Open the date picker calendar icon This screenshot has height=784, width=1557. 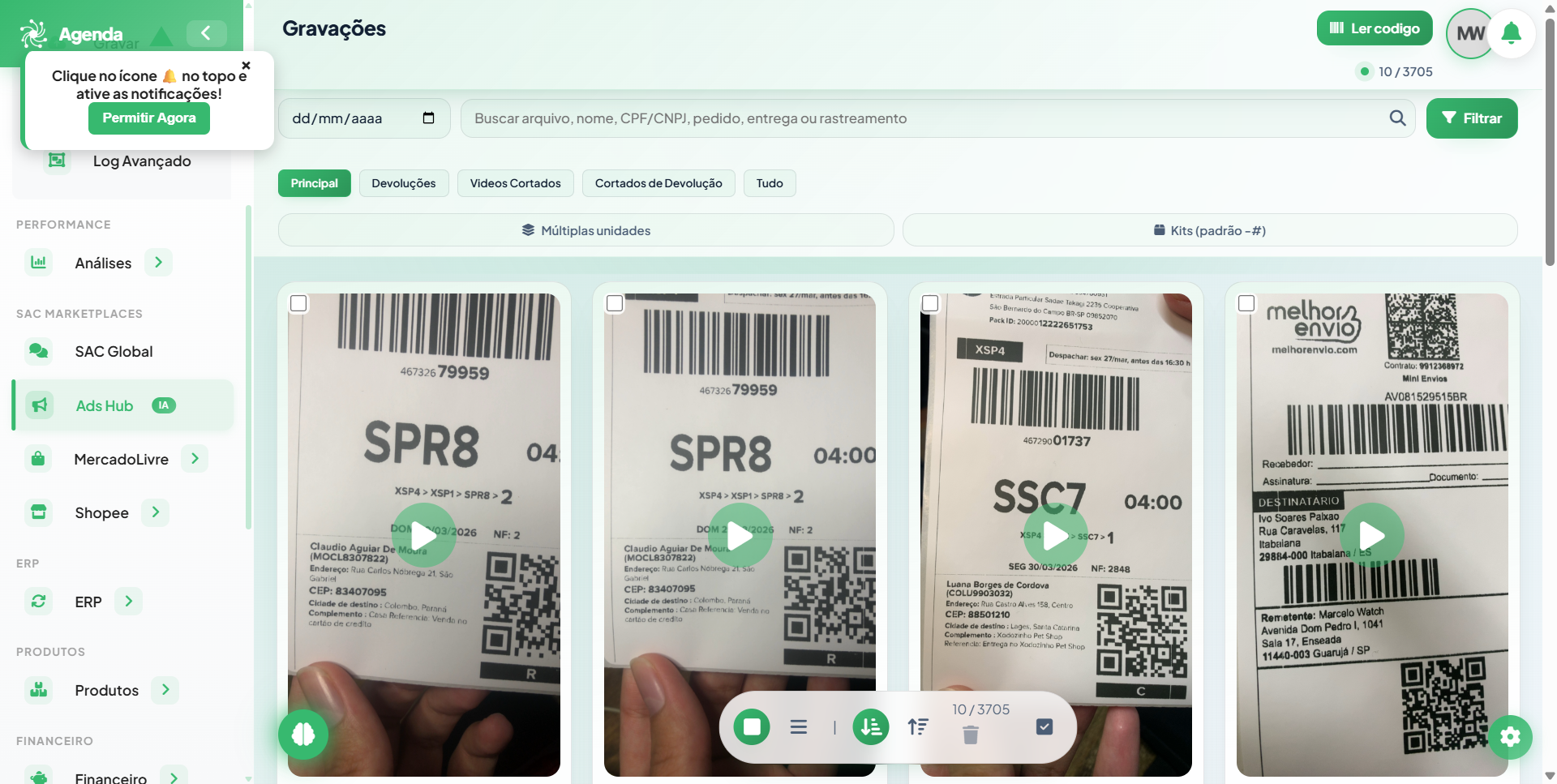(428, 118)
